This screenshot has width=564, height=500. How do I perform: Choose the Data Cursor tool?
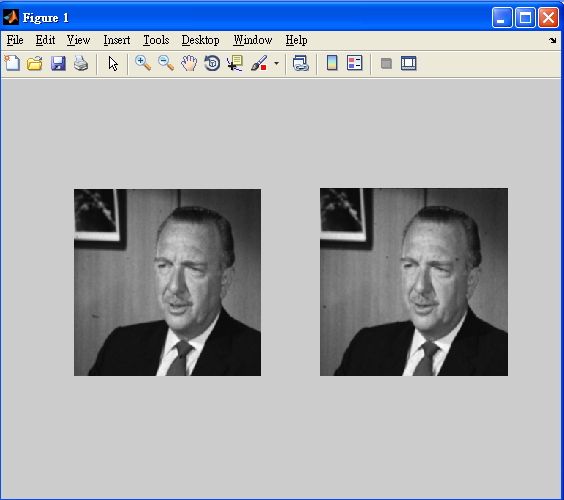tap(235, 63)
